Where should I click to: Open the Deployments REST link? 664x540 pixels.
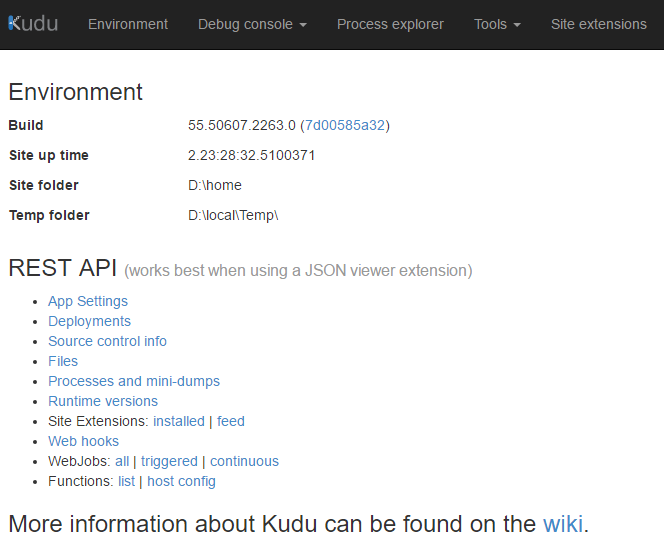pyautogui.click(x=89, y=321)
